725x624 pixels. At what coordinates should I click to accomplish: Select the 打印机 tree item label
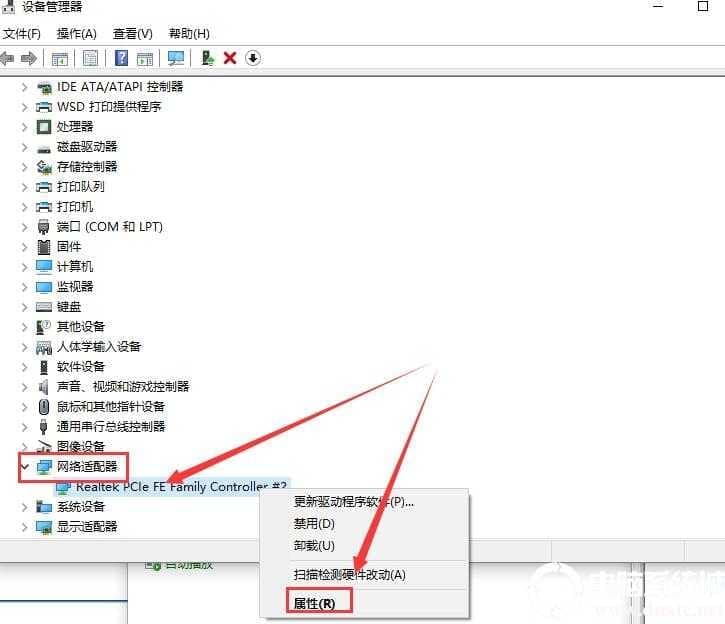(75, 207)
